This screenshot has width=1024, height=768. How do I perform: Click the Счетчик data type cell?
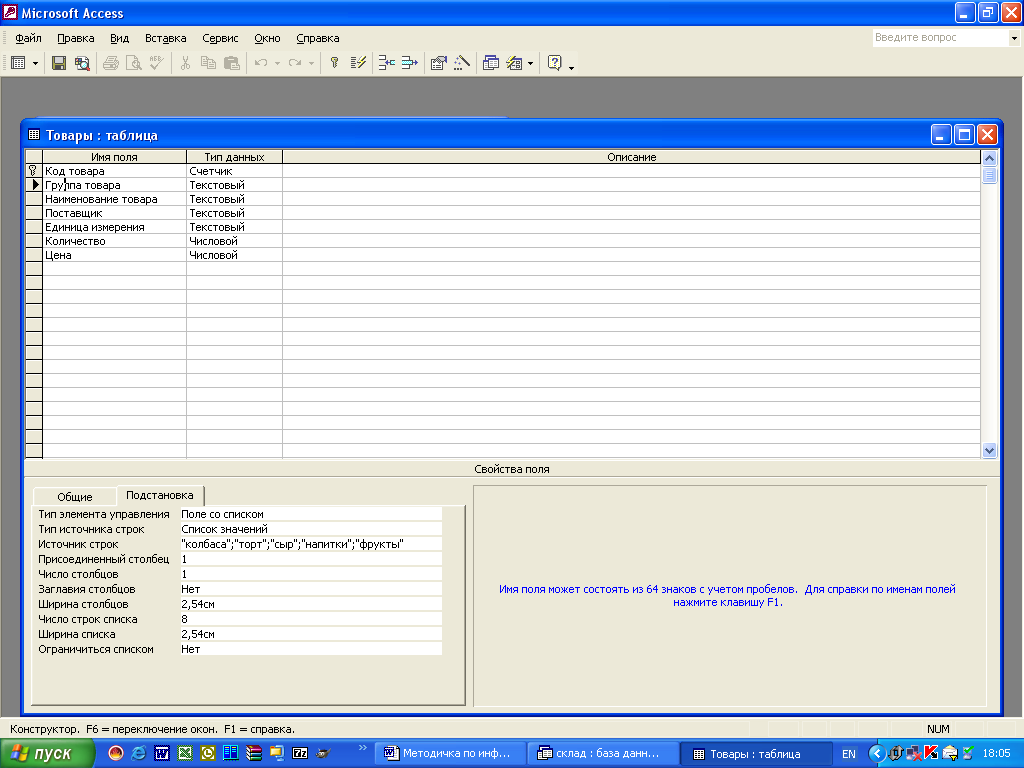coord(234,171)
